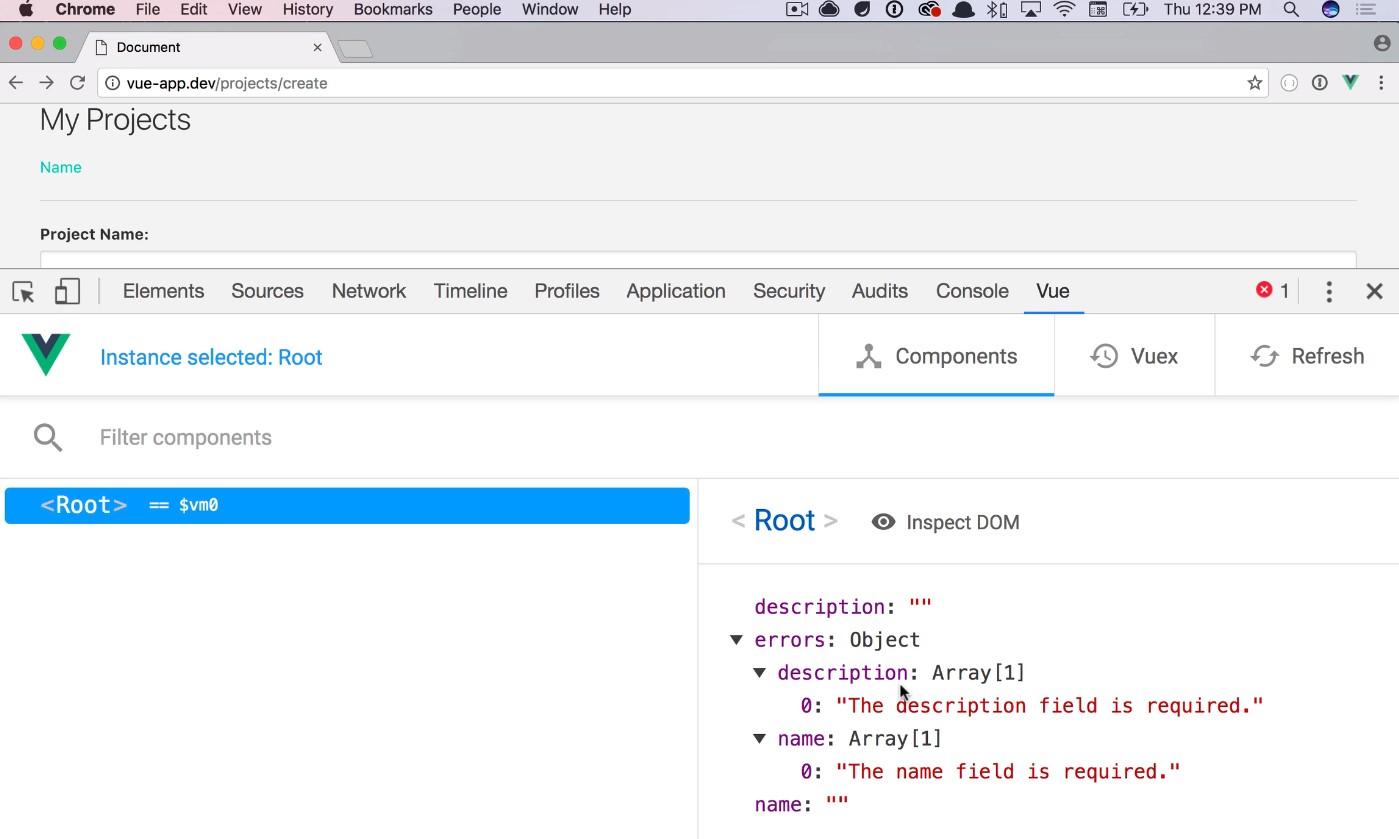The height and width of the screenshot is (839, 1399).
Task: Click the Refresh button in Vue devtools
Action: pyautogui.click(x=1307, y=356)
